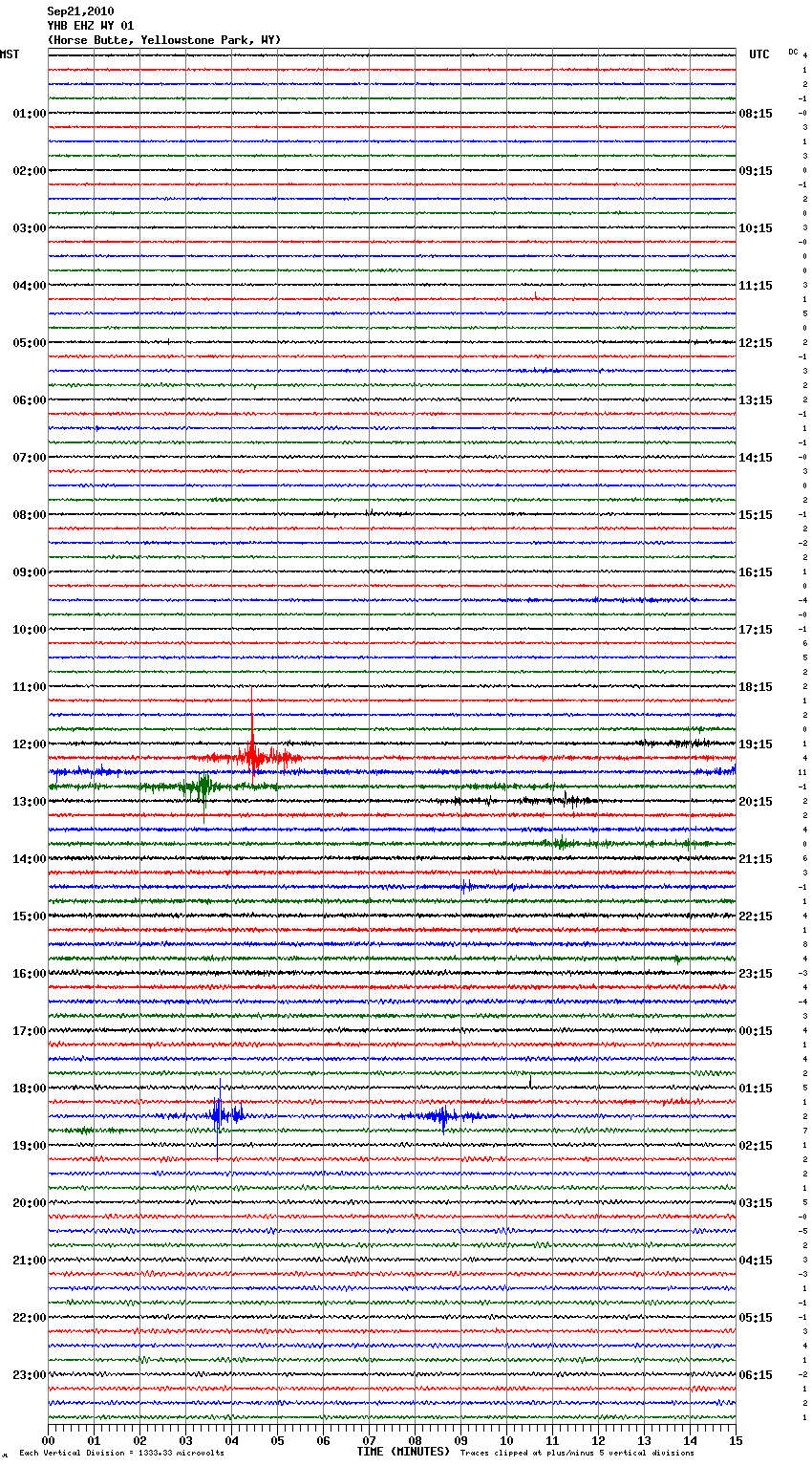Click minute 05 tick label on bottom axis
Viewport: 812px width, 1466px height.
(x=277, y=1440)
